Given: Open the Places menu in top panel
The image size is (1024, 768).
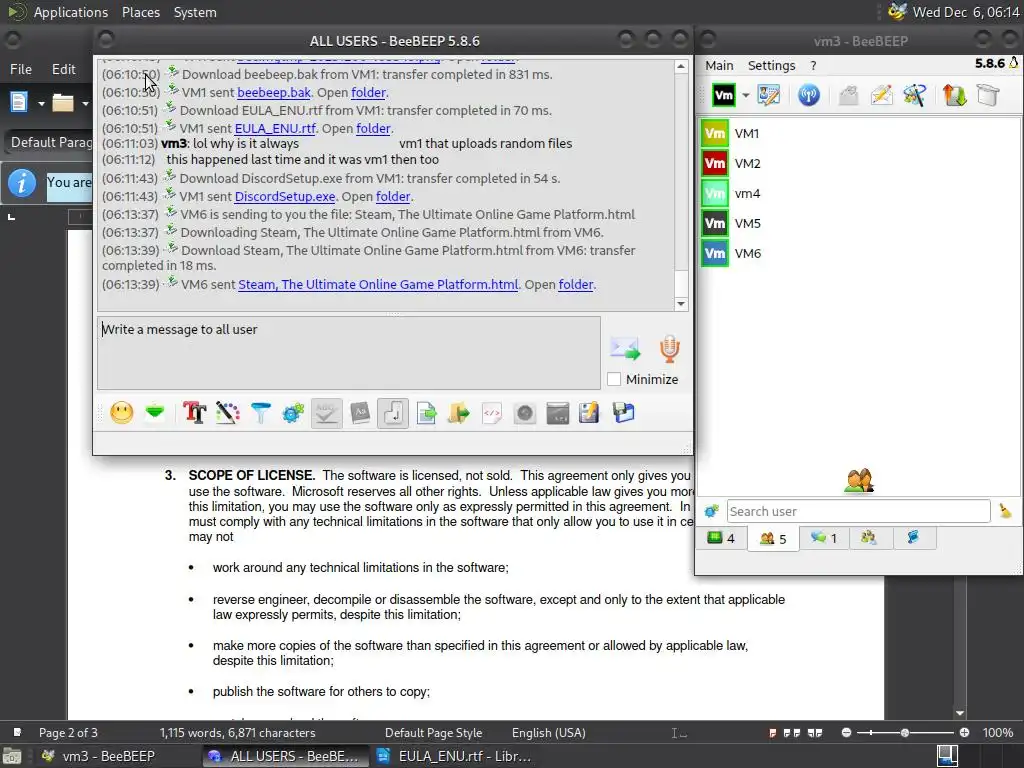Looking at the screenshot, I should coord(140,12).
